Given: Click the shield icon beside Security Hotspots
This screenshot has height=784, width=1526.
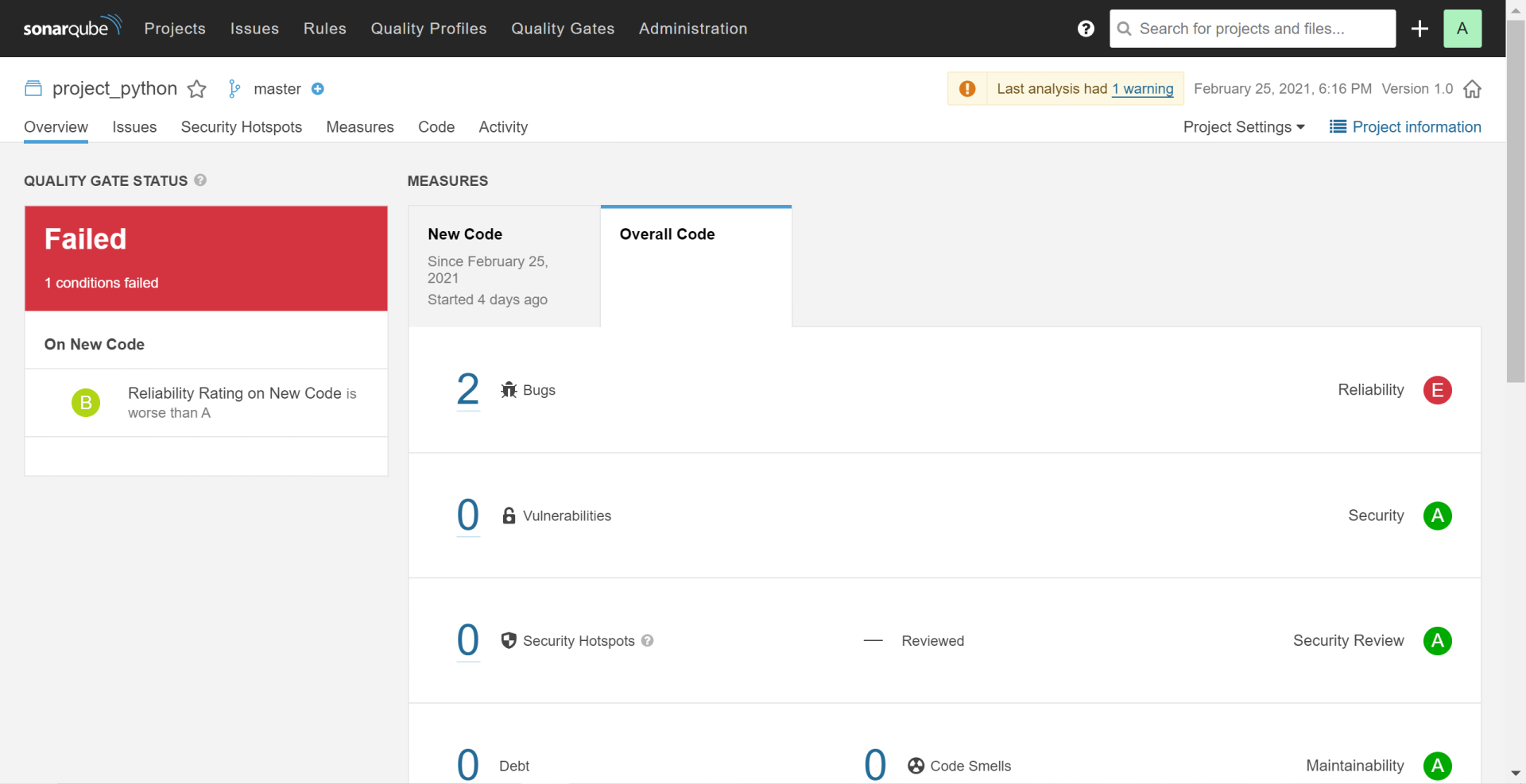Looking at the screenshot, I should pyautogui.click(x=509, y=640).
